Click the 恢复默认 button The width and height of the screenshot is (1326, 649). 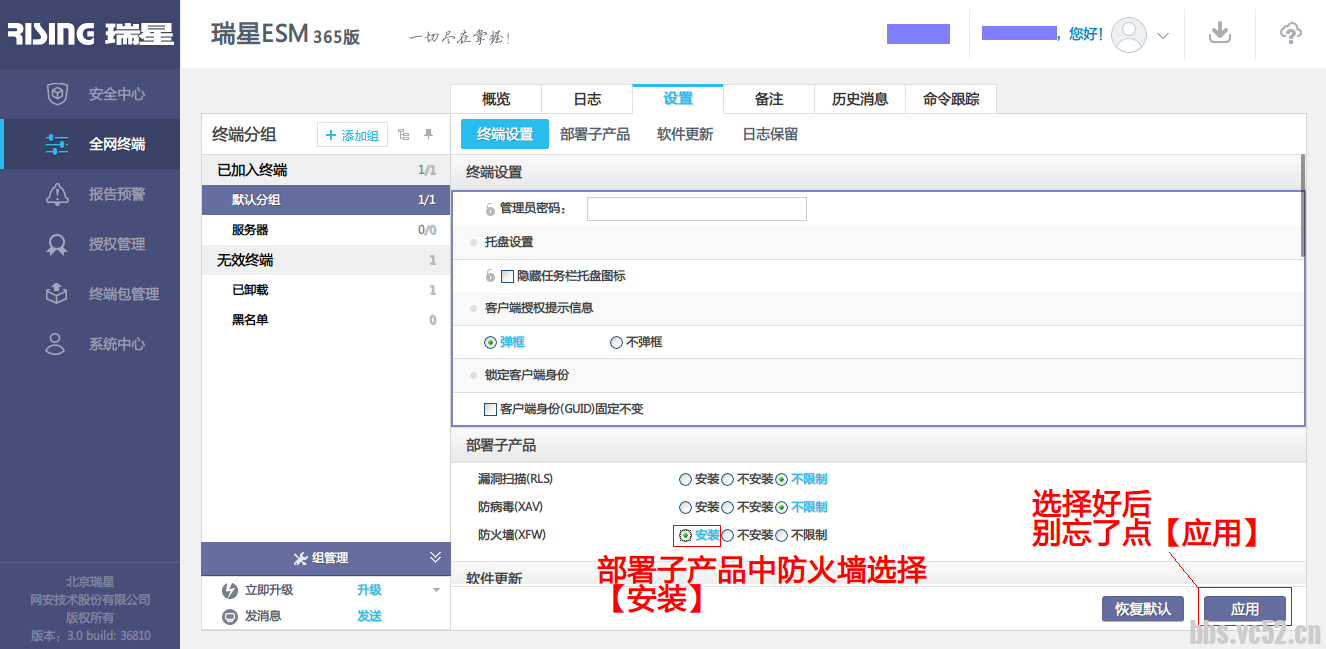[x=1142, y=609]
